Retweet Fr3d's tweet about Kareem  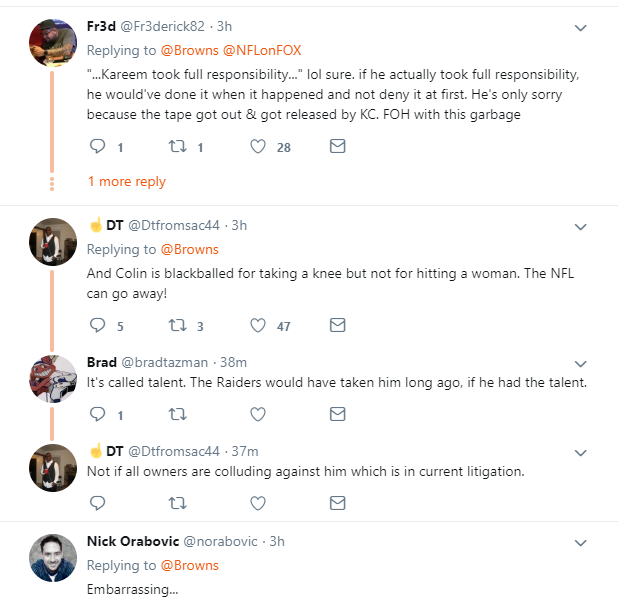pyautogui.click(x=177, y=147)
